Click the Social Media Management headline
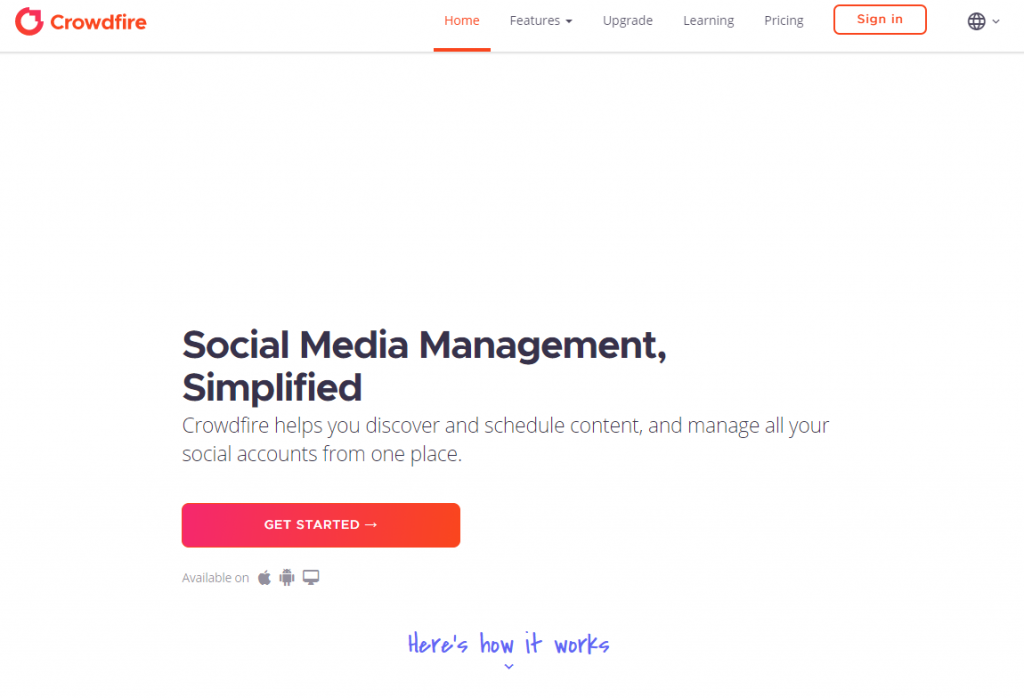 point(424,366)
